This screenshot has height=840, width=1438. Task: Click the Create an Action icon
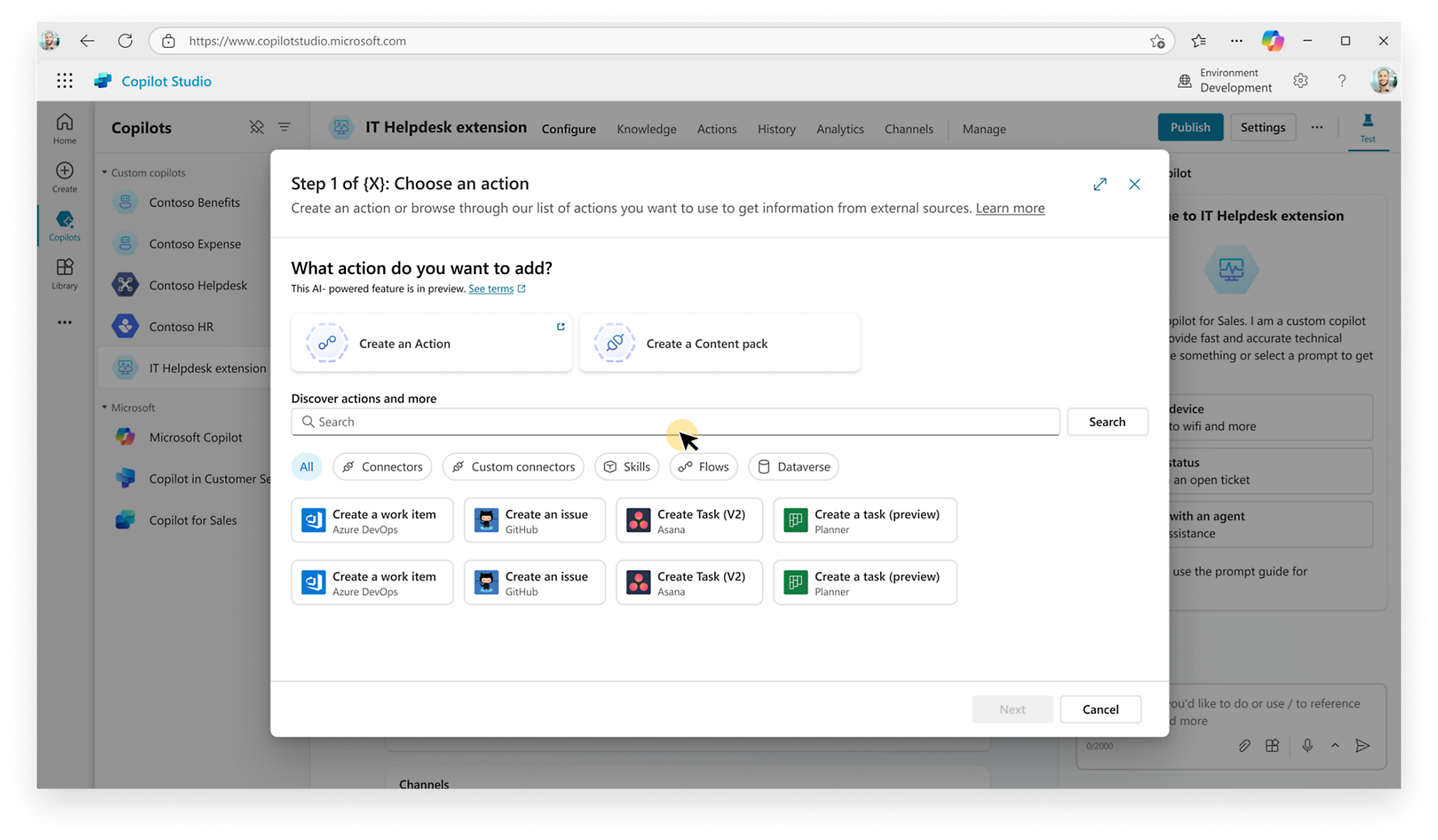point(326,343)
